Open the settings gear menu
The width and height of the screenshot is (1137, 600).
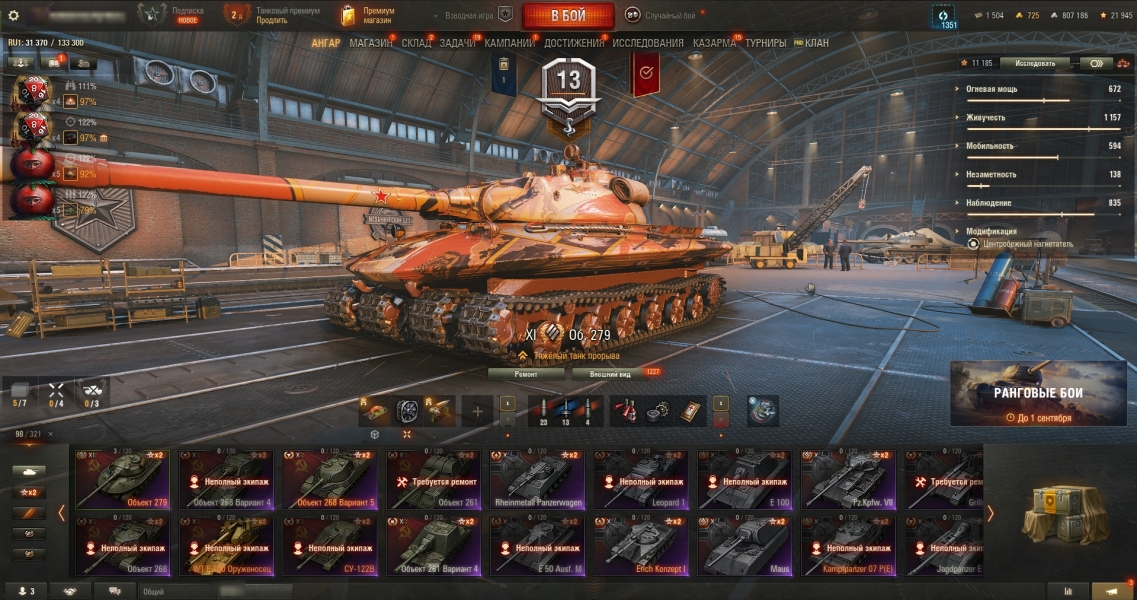click(x=13, y=15)
